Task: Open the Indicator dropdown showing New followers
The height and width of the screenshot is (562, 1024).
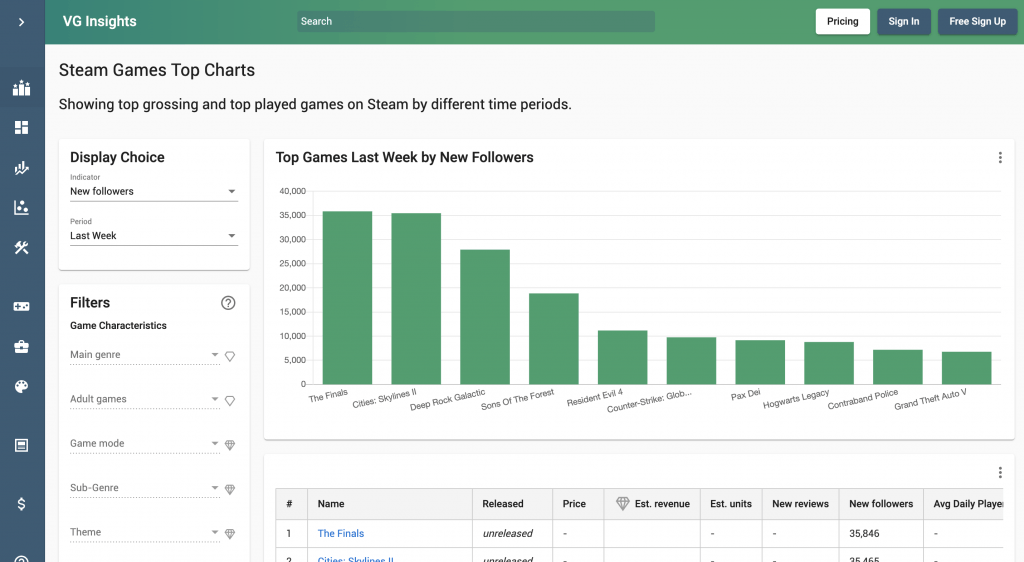Action: (x=153, y=191)
